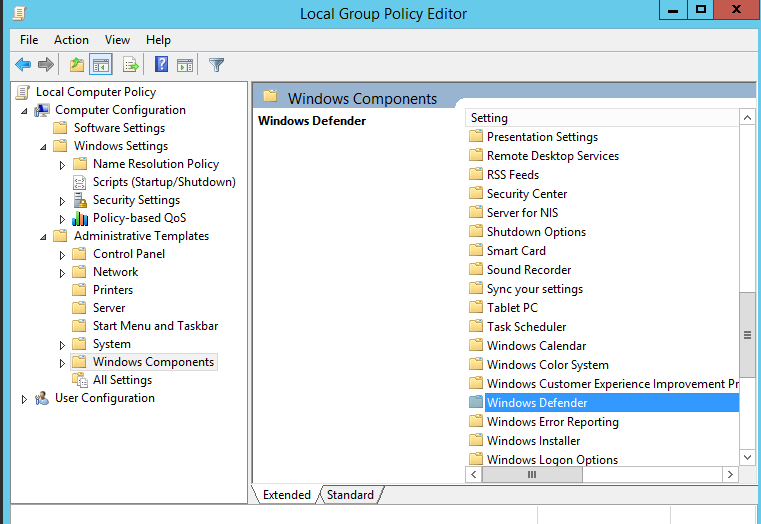Click the Local Computer Policy scroll icon
This screenshot has height=524, width=761.
pos(23,92)
